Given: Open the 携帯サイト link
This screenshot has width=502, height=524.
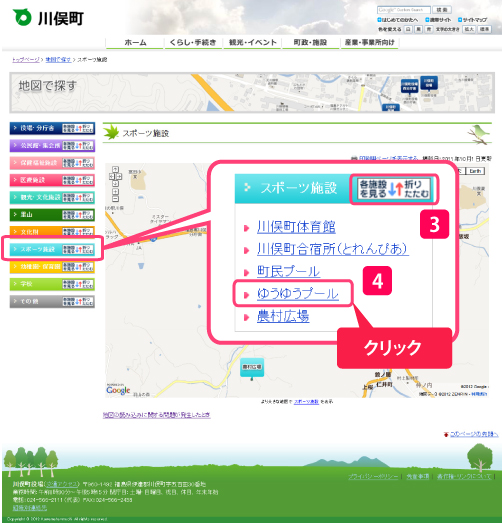Looking at the screenshot, I should pos(438,20).
